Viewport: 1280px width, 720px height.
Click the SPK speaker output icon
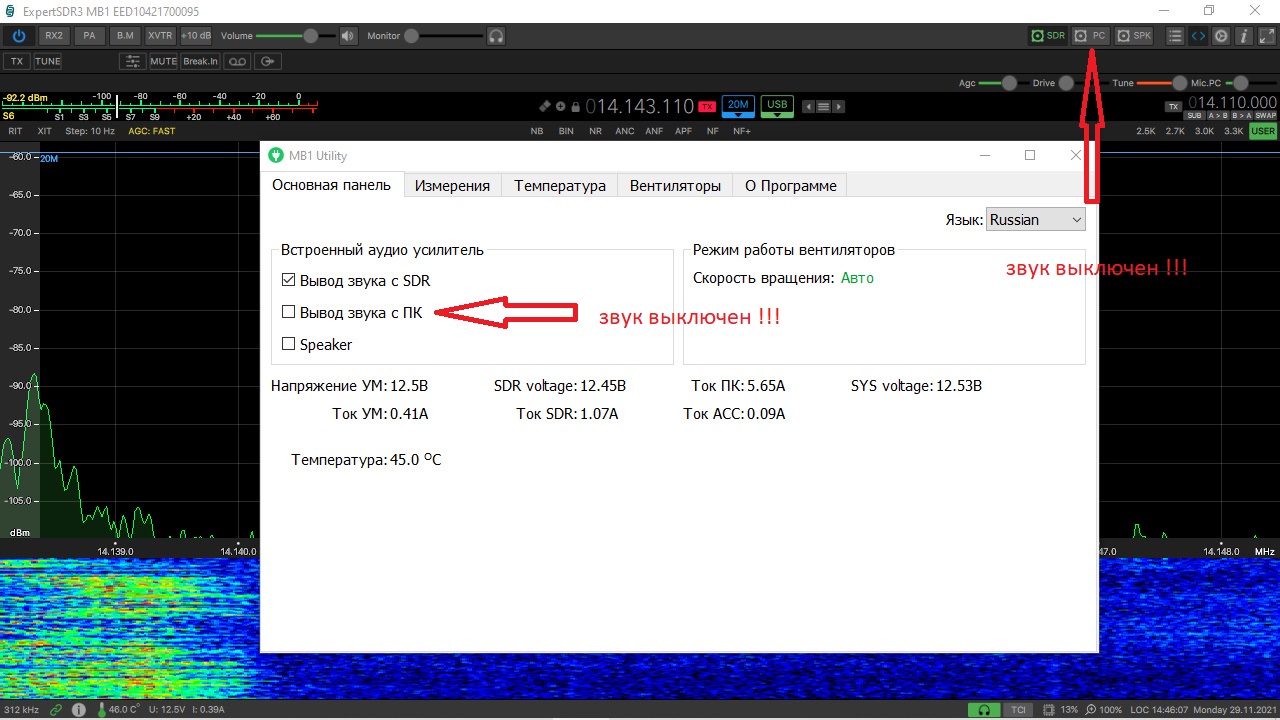point(1133,35)
